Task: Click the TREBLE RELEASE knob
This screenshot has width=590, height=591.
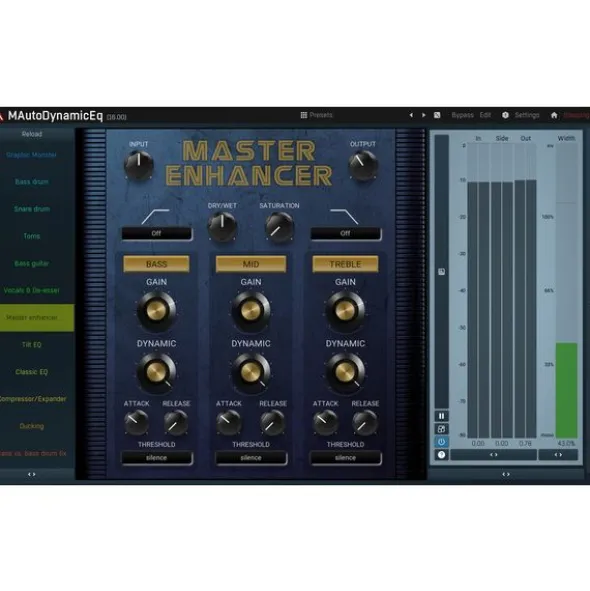Action: click(x=365, y=423)
